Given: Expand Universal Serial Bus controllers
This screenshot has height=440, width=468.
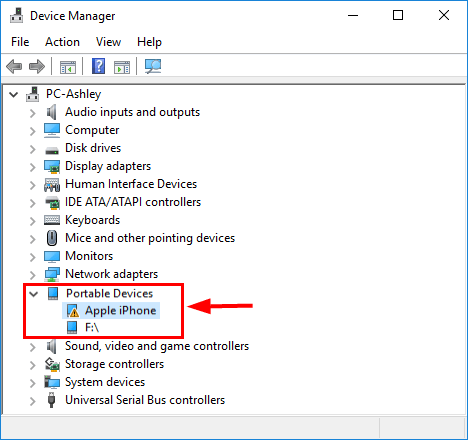Looking at the screenshot, I should point(32,401).
